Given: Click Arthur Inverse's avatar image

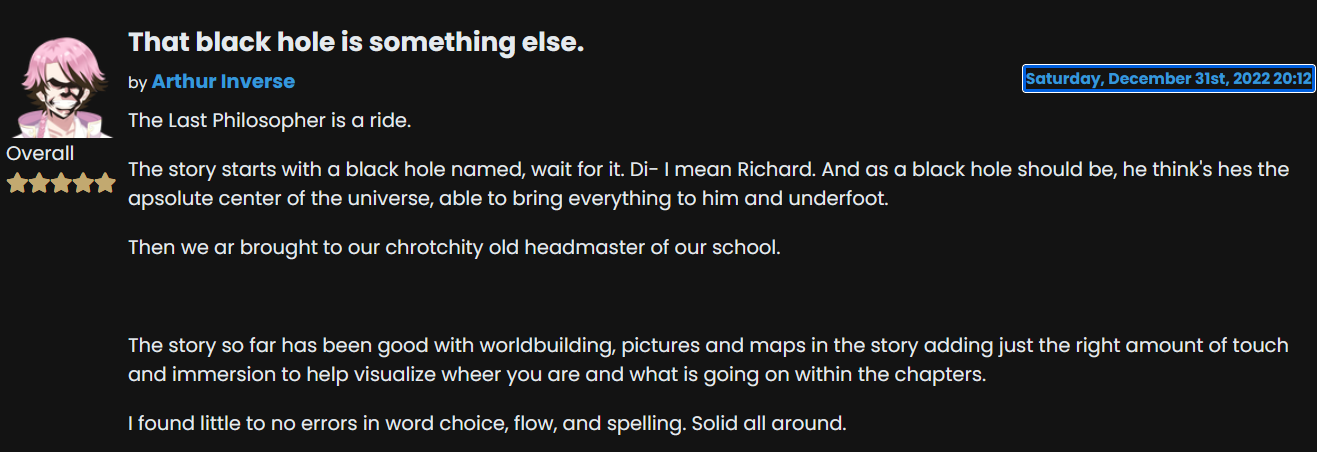Looking at the screenshot, I should click(60, 87).
